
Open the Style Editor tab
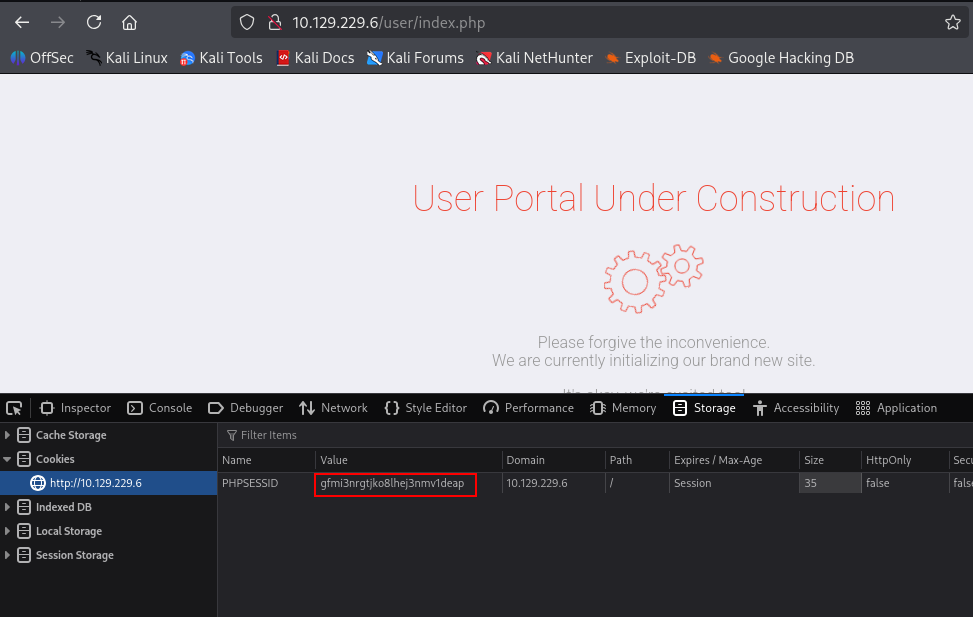[x=426, y=408]
